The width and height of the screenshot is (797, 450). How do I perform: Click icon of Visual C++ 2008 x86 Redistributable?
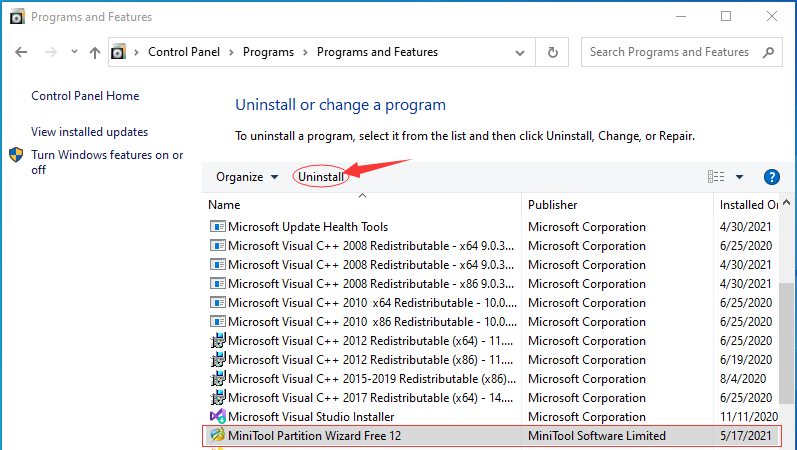click(218, 283)
